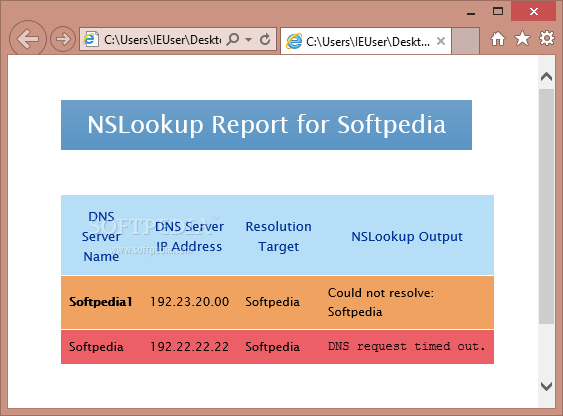Click the NSLookup Report for Softpedia heading

(266, 125)
